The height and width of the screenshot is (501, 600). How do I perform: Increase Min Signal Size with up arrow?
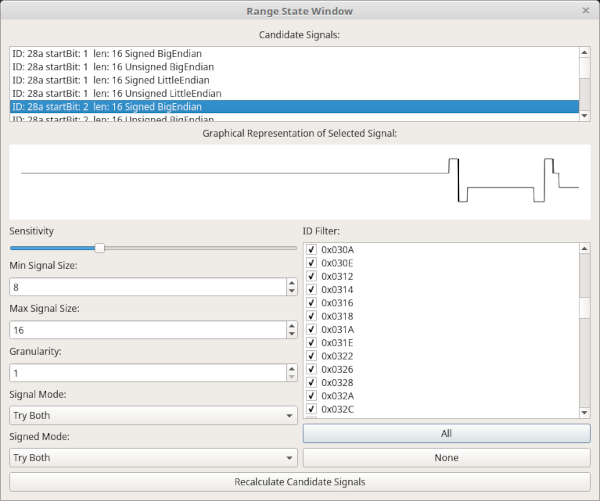coord(292,283)
